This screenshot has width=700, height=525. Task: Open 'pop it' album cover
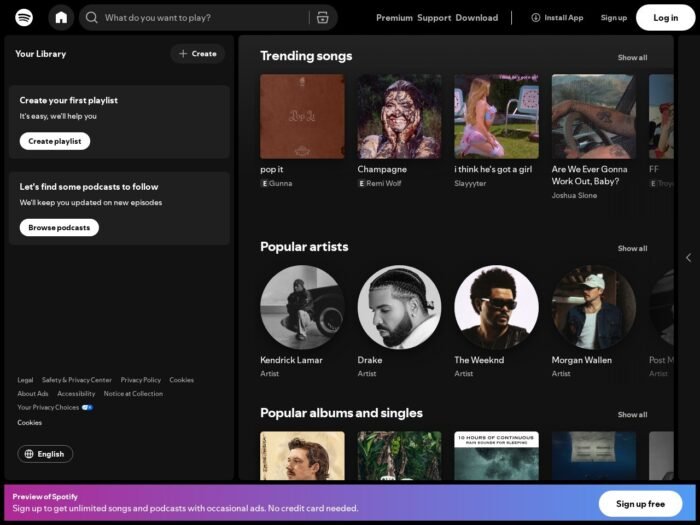pyautogui.click(x=302, y=116)
